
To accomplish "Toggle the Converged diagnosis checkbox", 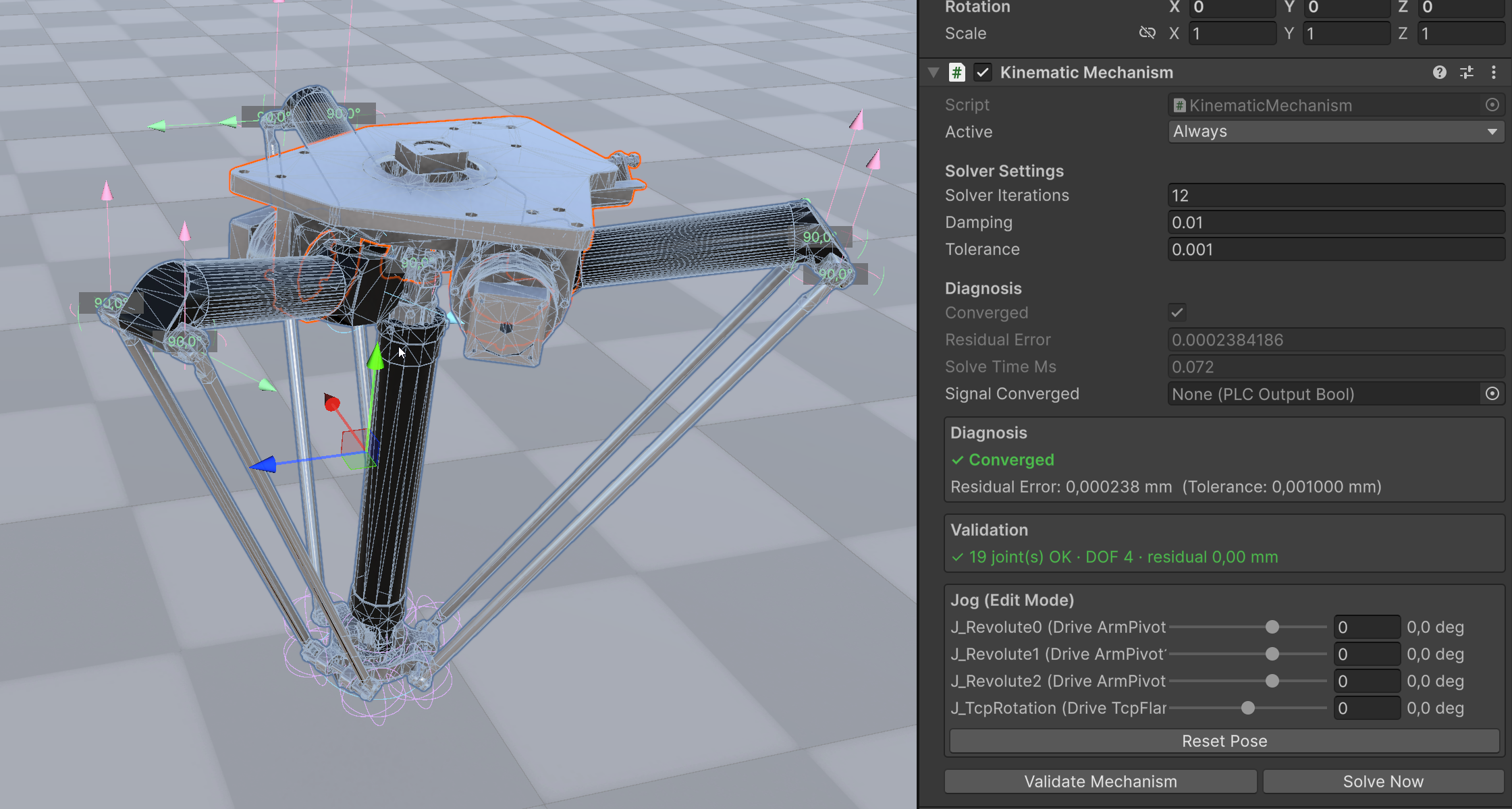I will [x=1177, y=312].
